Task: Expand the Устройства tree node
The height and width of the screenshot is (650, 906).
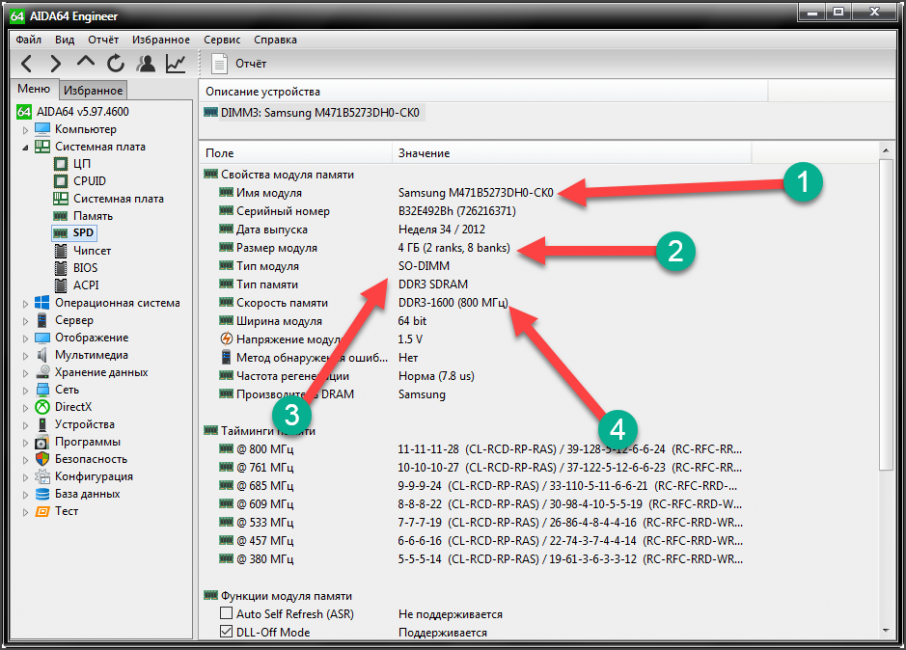Action: pyautogui.click(x=25, y=425)
